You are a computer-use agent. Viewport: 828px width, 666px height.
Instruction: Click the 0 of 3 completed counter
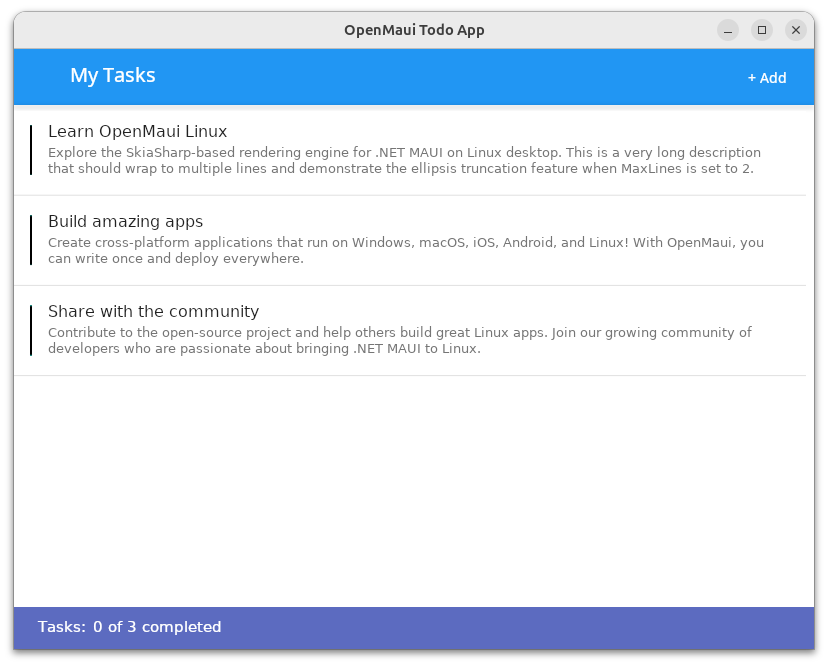(157, 627)
